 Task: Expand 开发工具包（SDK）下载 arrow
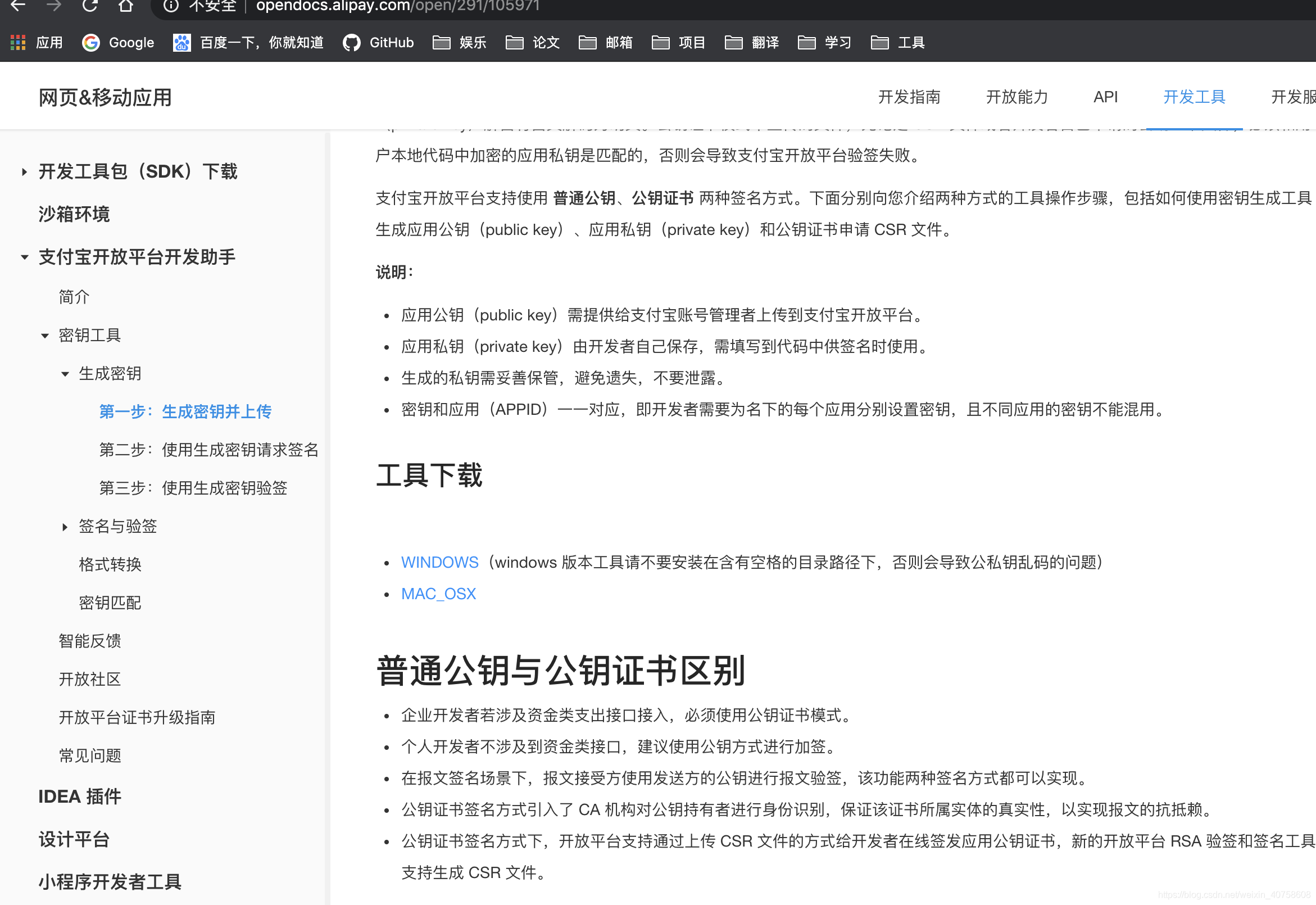(x=24, y=172)
